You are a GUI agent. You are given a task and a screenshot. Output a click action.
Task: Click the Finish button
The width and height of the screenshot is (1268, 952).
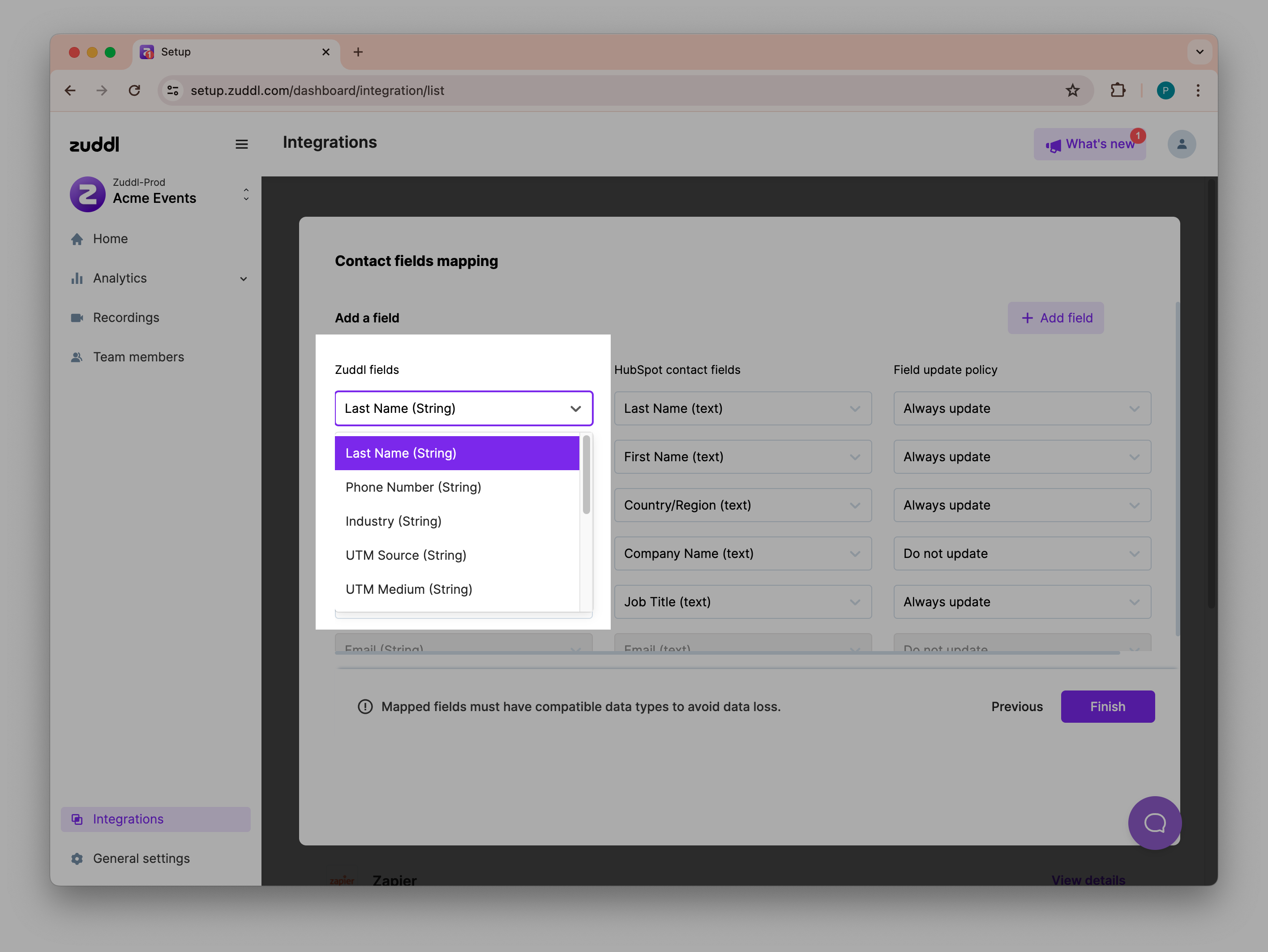(1107, 707)
